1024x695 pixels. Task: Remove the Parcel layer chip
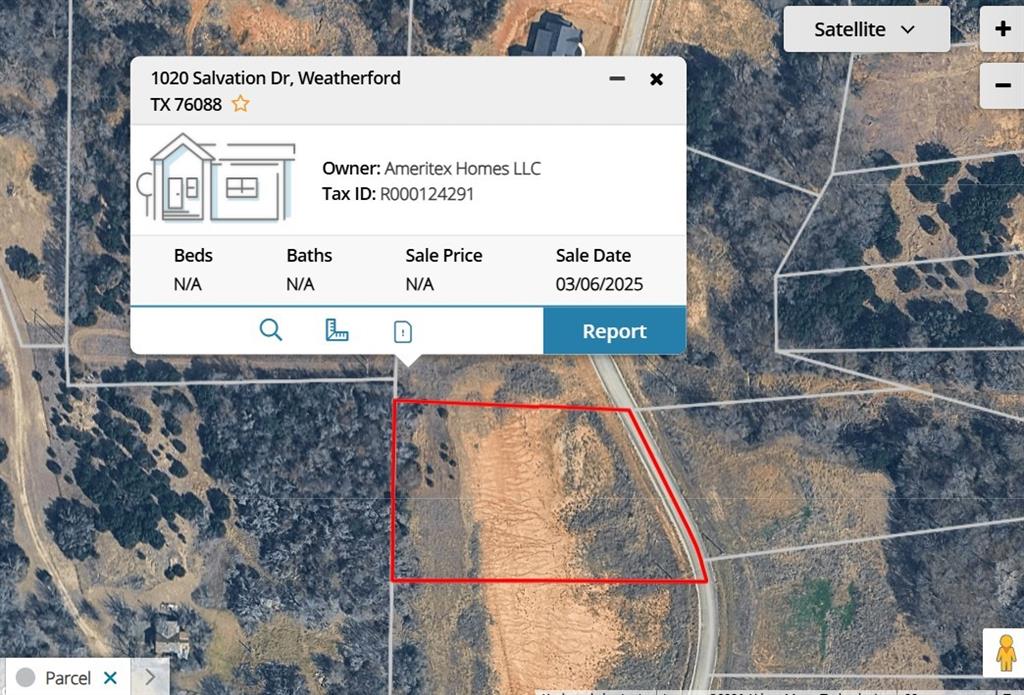110,678
